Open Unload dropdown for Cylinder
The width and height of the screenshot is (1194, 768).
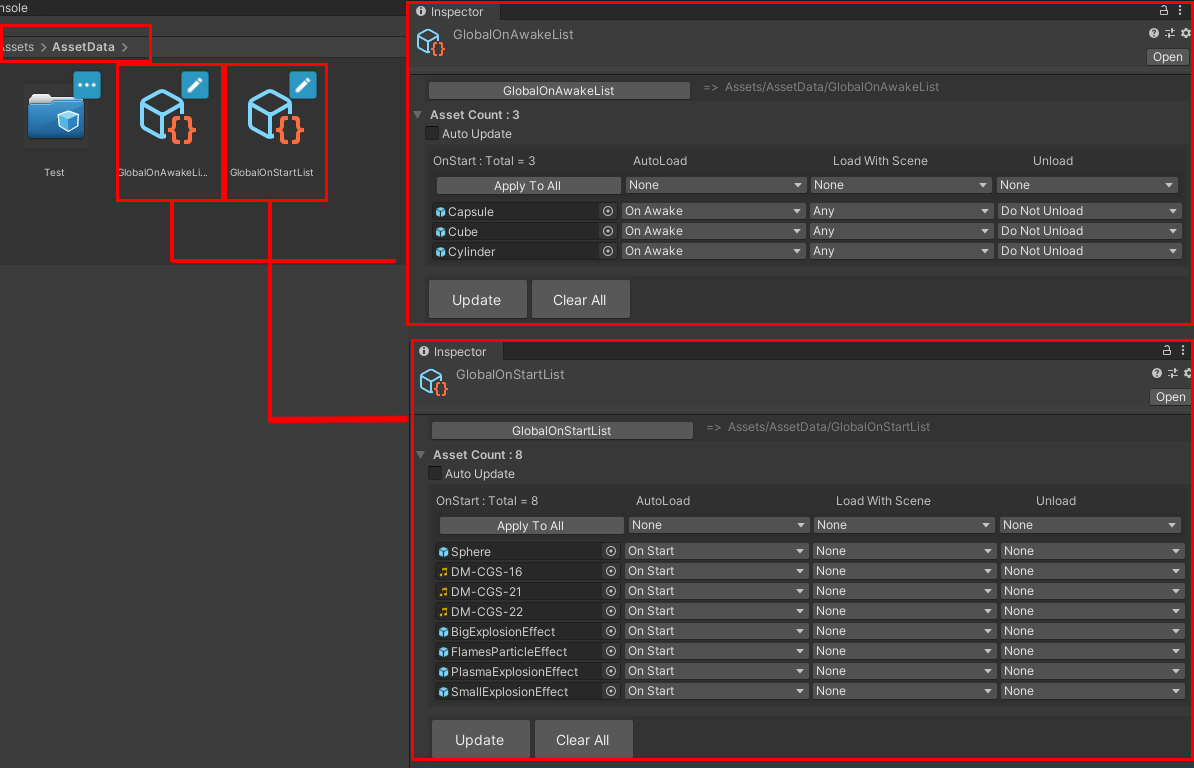[x=1088, y=252]
